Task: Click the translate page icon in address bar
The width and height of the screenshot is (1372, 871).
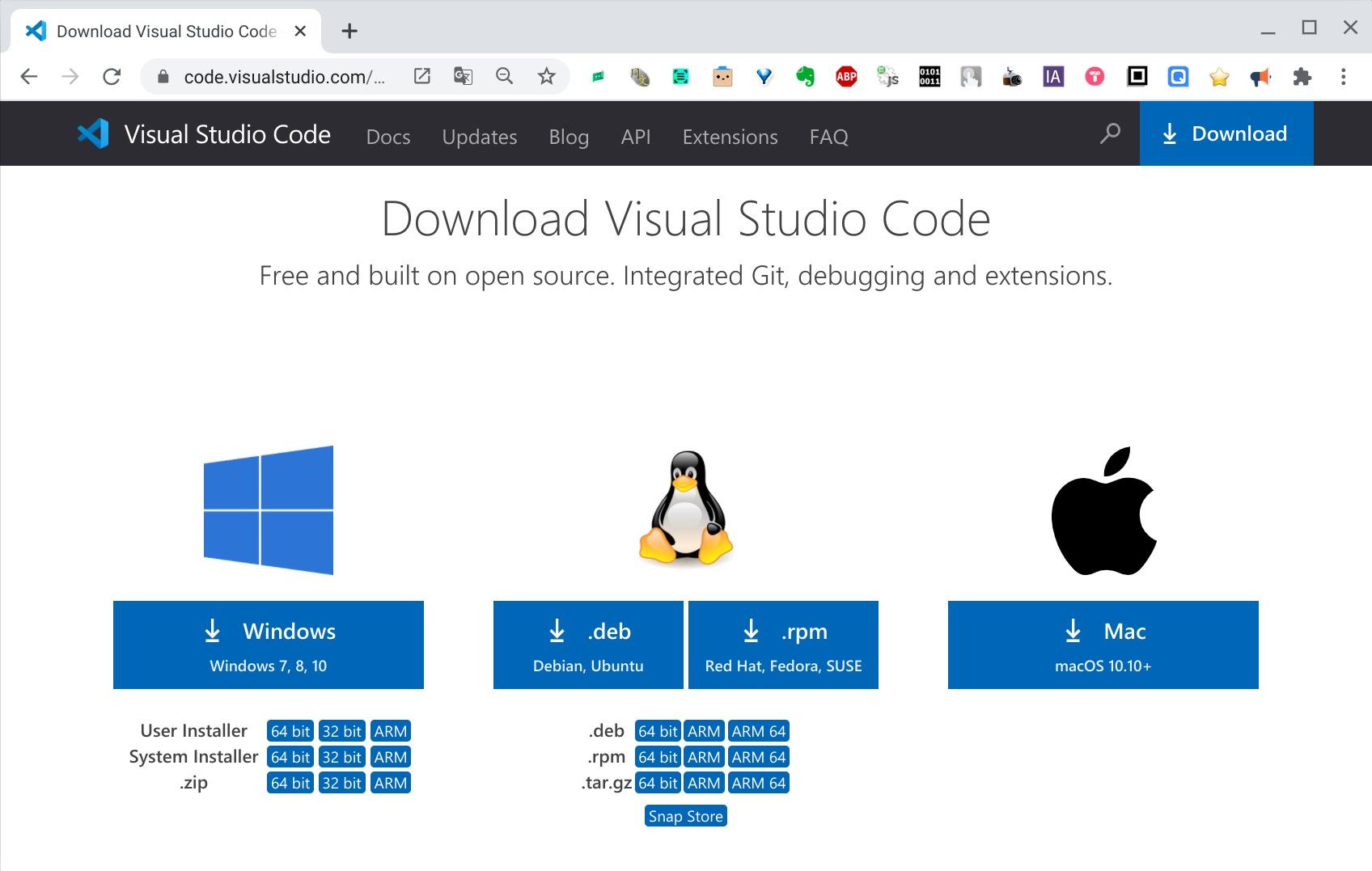Action: coord(463,77)
